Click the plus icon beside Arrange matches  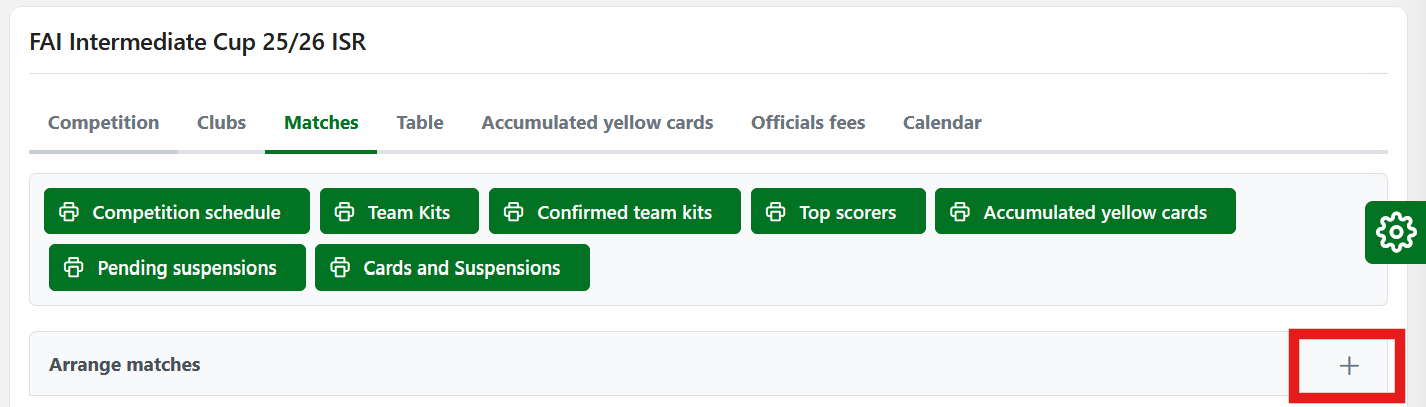click(x=1349, y=366)
